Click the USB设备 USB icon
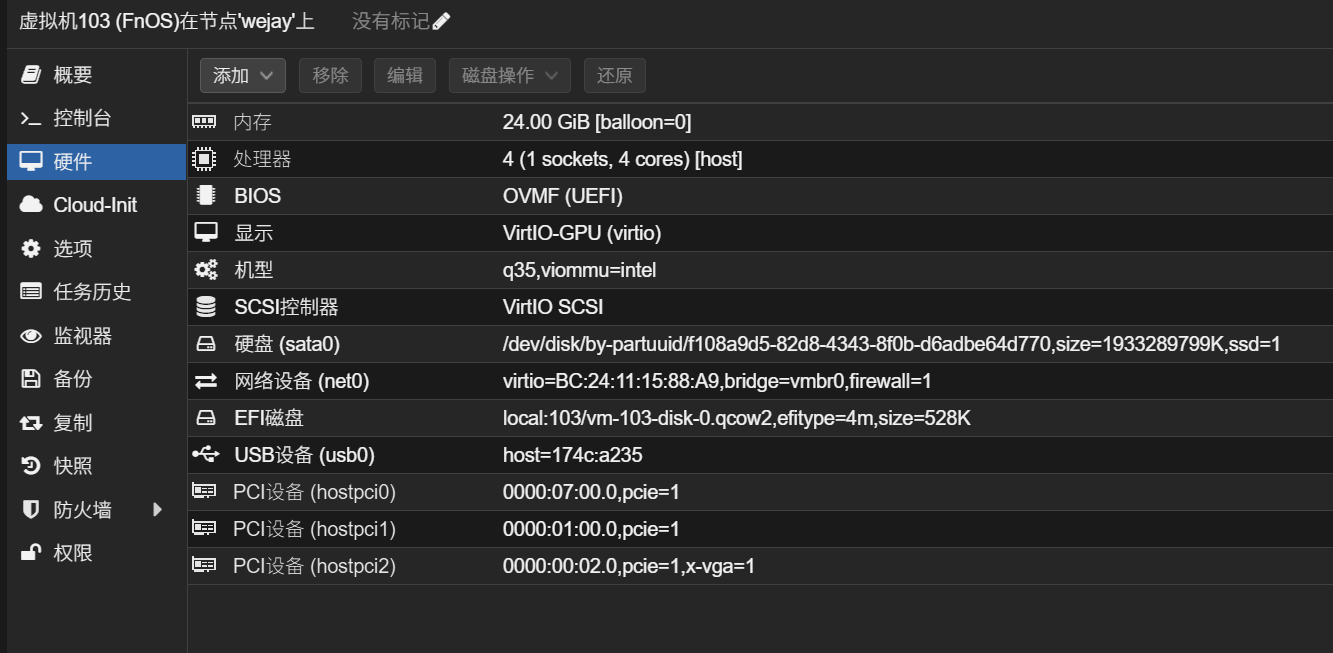The height and width of the screenshot is (653, 1333). coord(205,455)
